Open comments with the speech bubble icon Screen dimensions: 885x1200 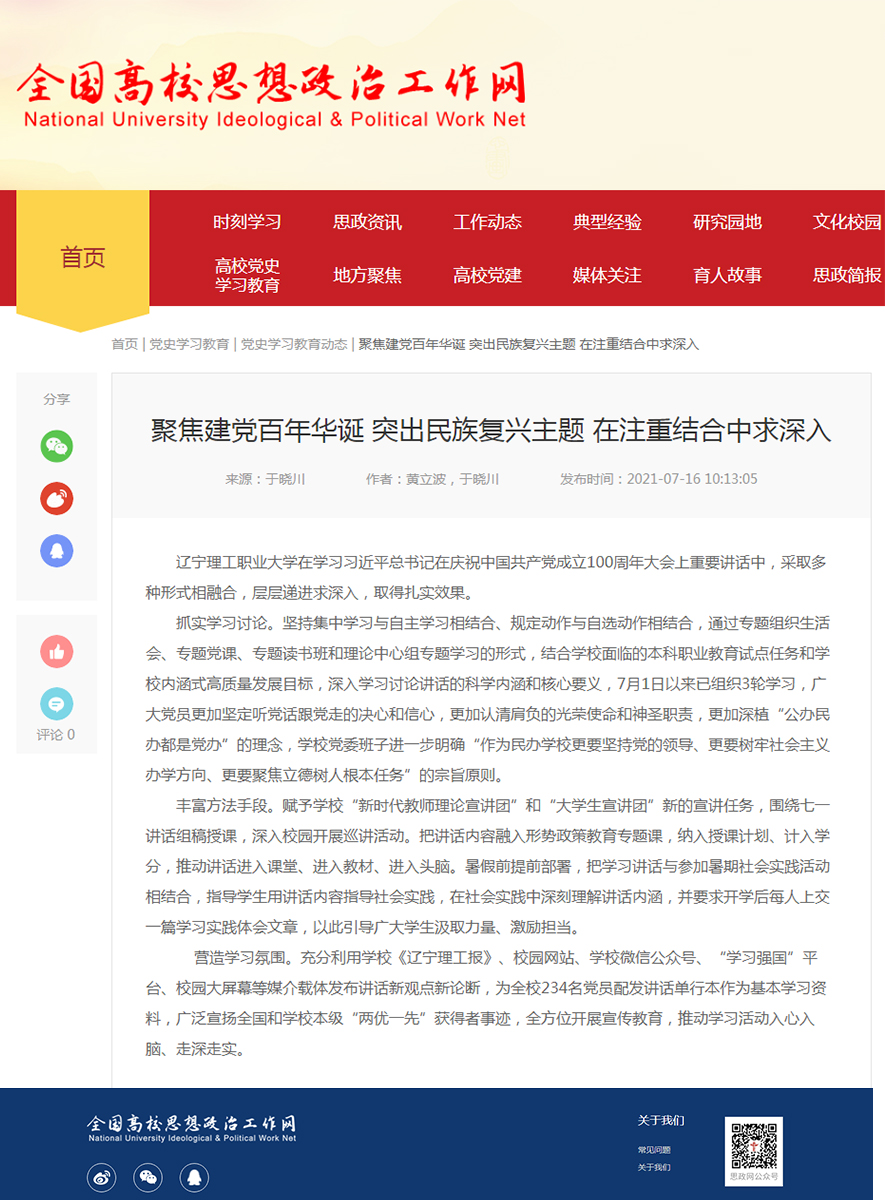point(57,704)
